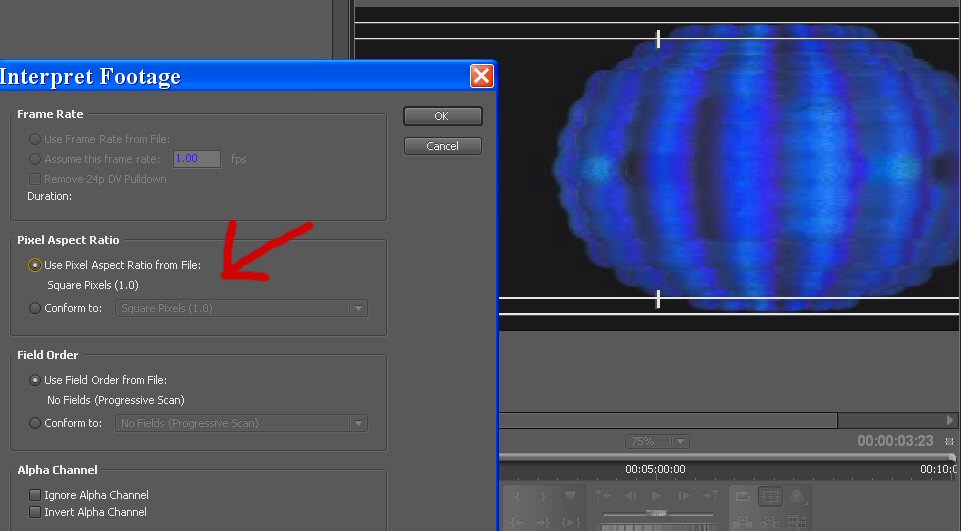
Task: Open the Trim monitor icon
Action: [x=797, y=522]
